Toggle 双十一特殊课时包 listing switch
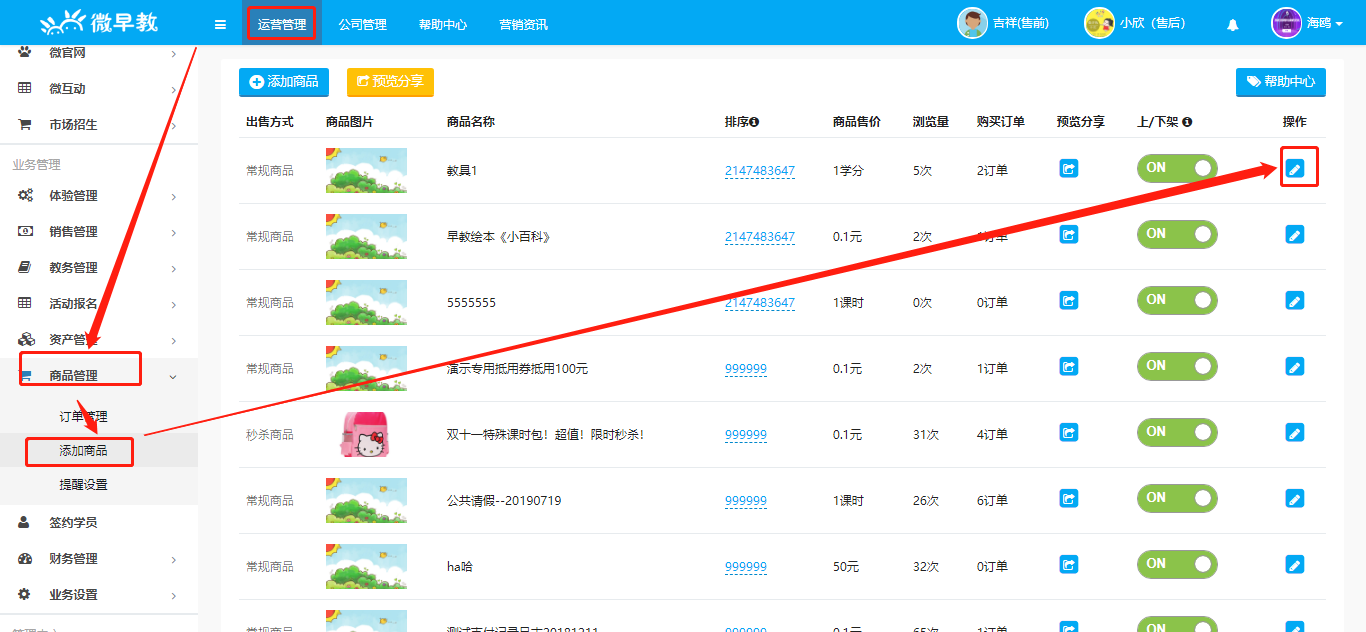Image resolution: width=1366 pixels, height=632 pixels. (1177, 432)
